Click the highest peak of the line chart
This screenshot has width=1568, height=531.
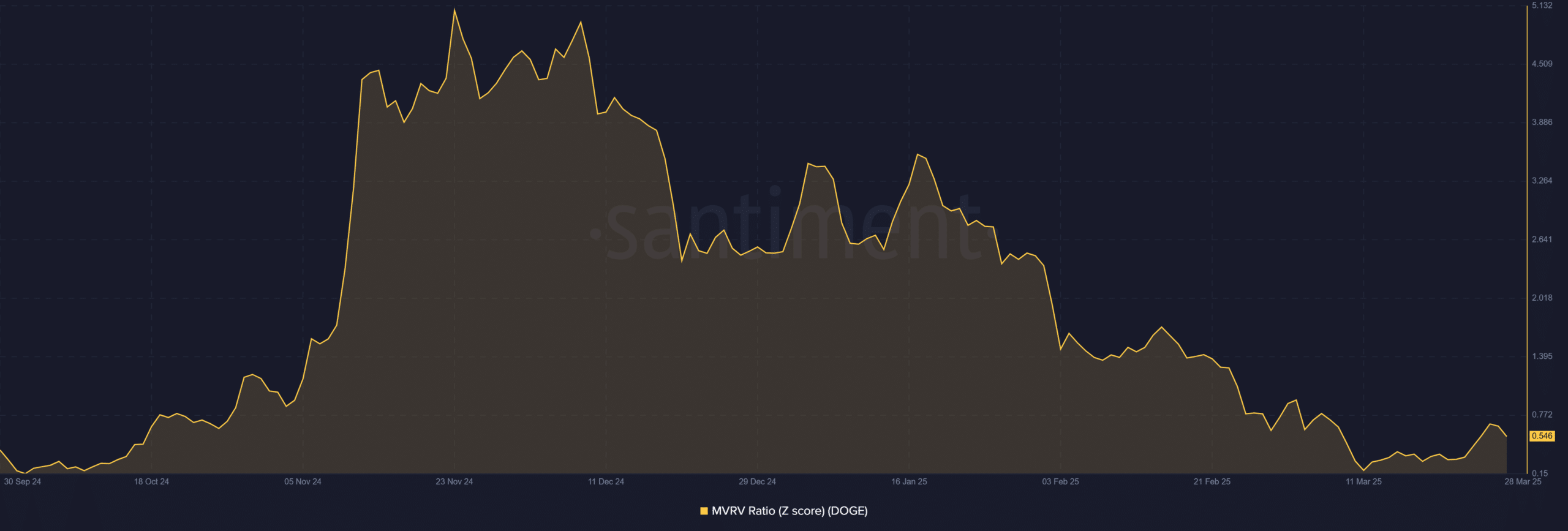pos(454,10)
